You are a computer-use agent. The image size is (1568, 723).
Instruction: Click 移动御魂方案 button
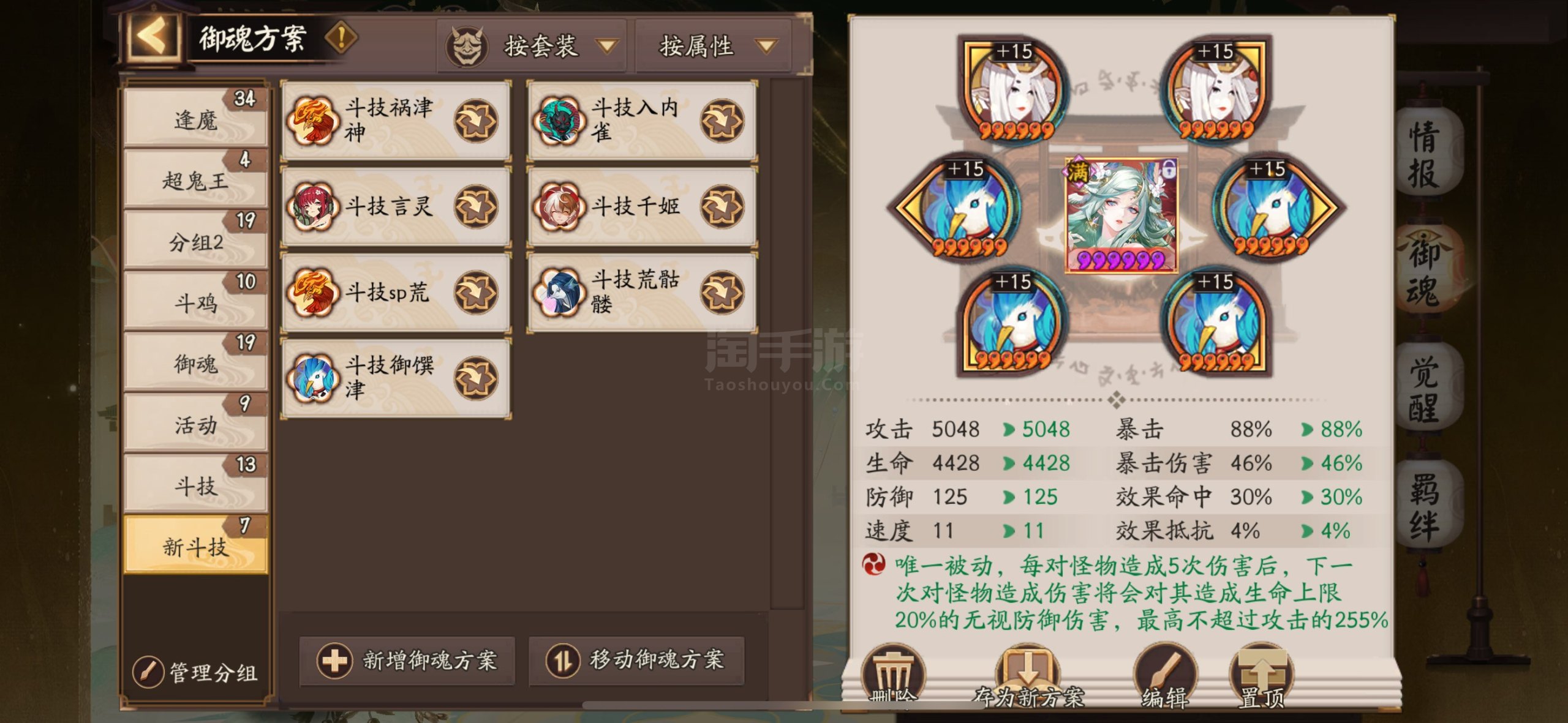(x=636, y=661)
